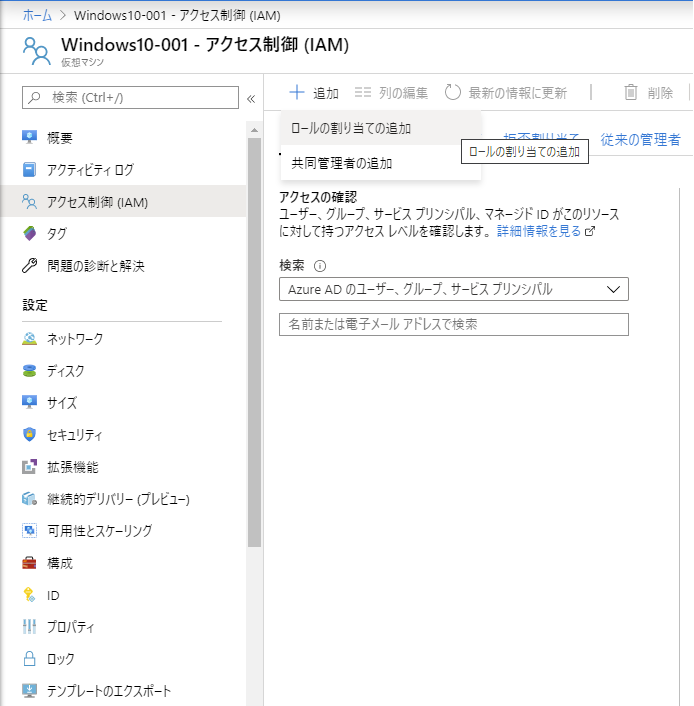Screen dimensions: 694x706
Task: Click the 概要 monitor icon in sidebar
Action: [x=29, y=137]
